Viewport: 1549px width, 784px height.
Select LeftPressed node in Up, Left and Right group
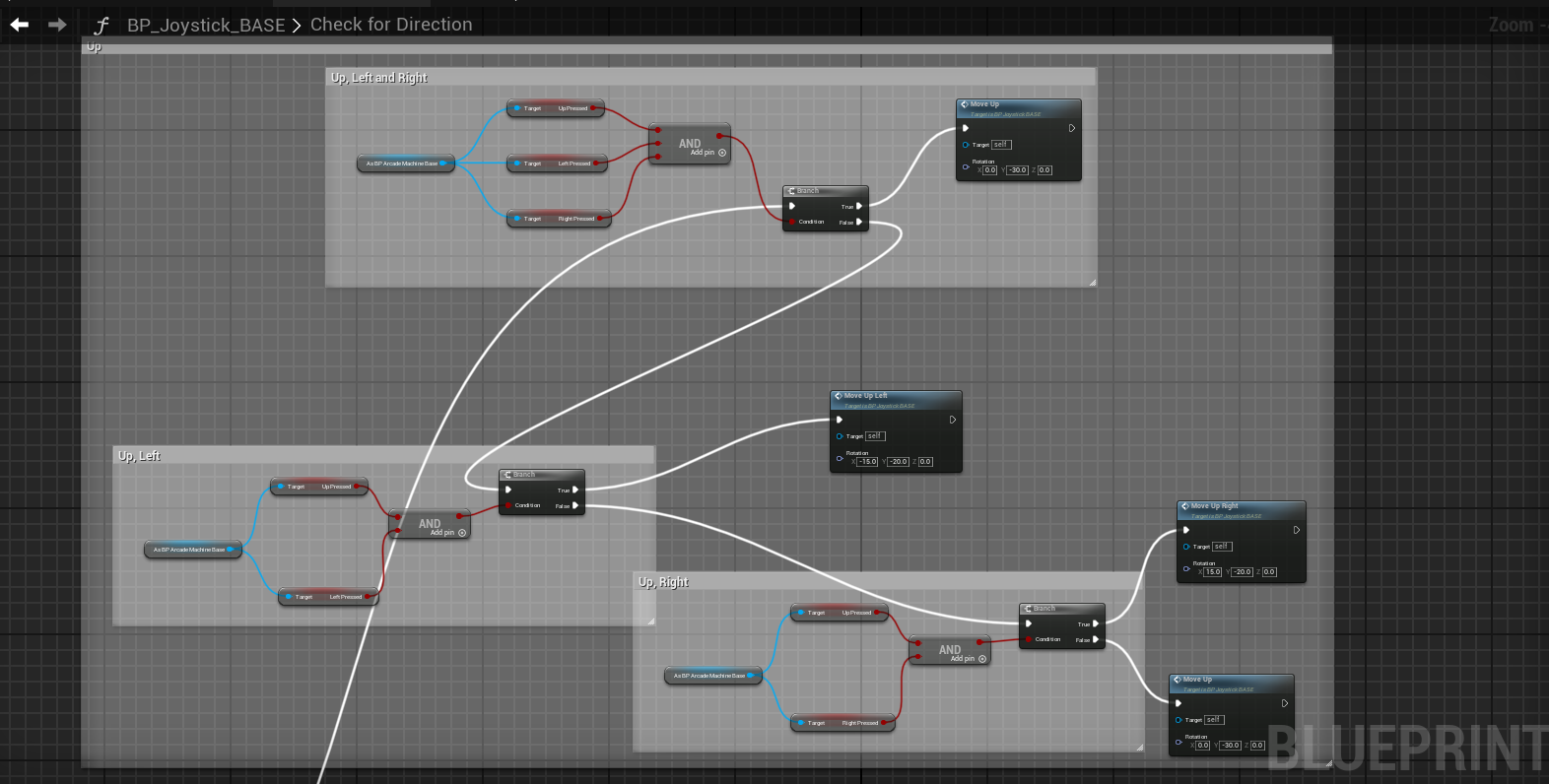(557, 163)
